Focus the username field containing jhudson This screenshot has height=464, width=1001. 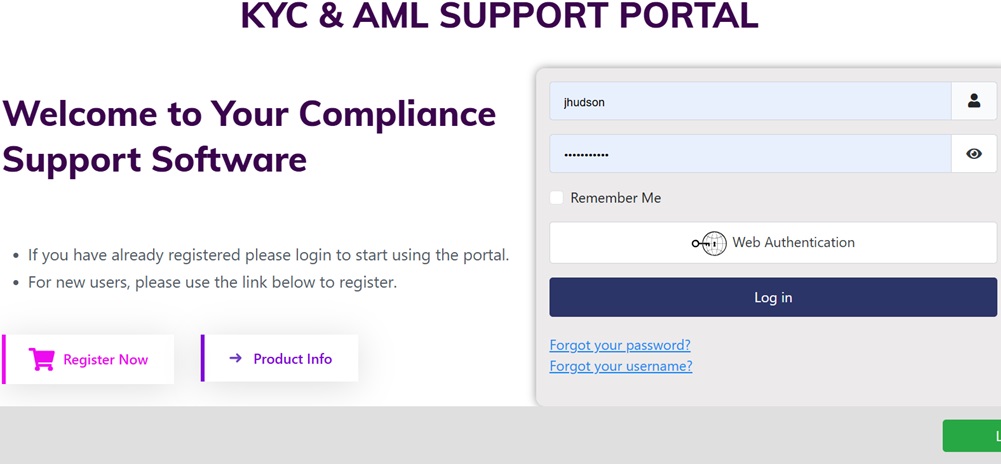point(750,101)
